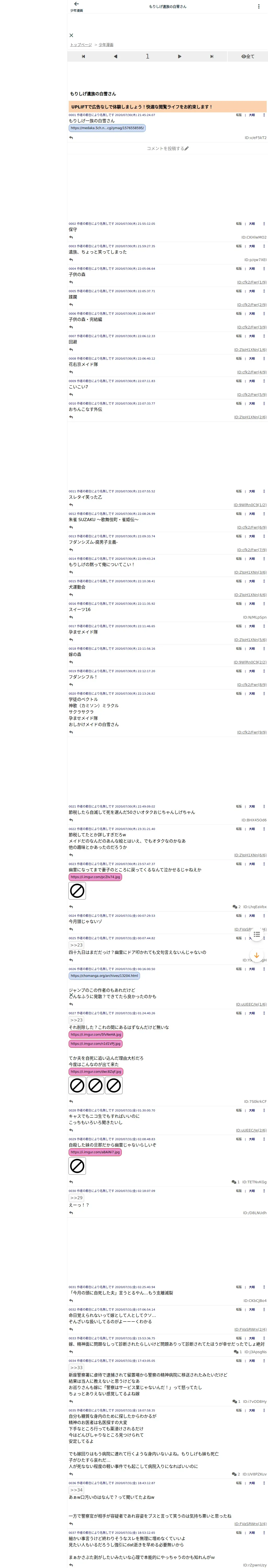Open ID:cfk2/Fwr(8/9) link on post 0019
Image resolution: width=268 pixels, height=1568 pixels.
[x=252, y=685]
